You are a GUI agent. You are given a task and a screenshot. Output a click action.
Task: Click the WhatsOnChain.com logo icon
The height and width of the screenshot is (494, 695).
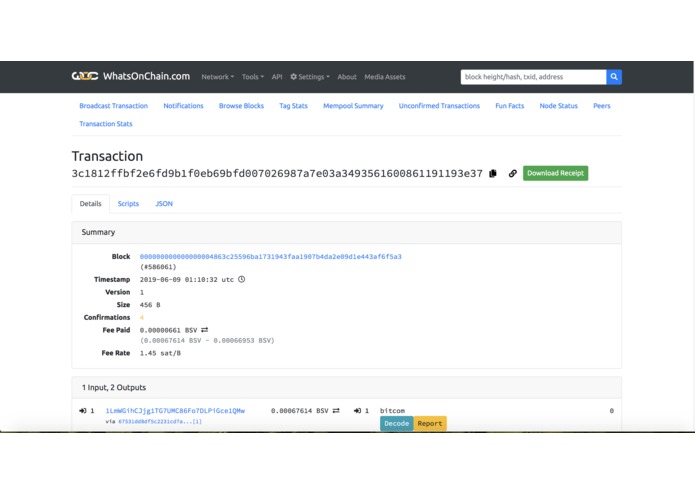(x=85, y=76)
